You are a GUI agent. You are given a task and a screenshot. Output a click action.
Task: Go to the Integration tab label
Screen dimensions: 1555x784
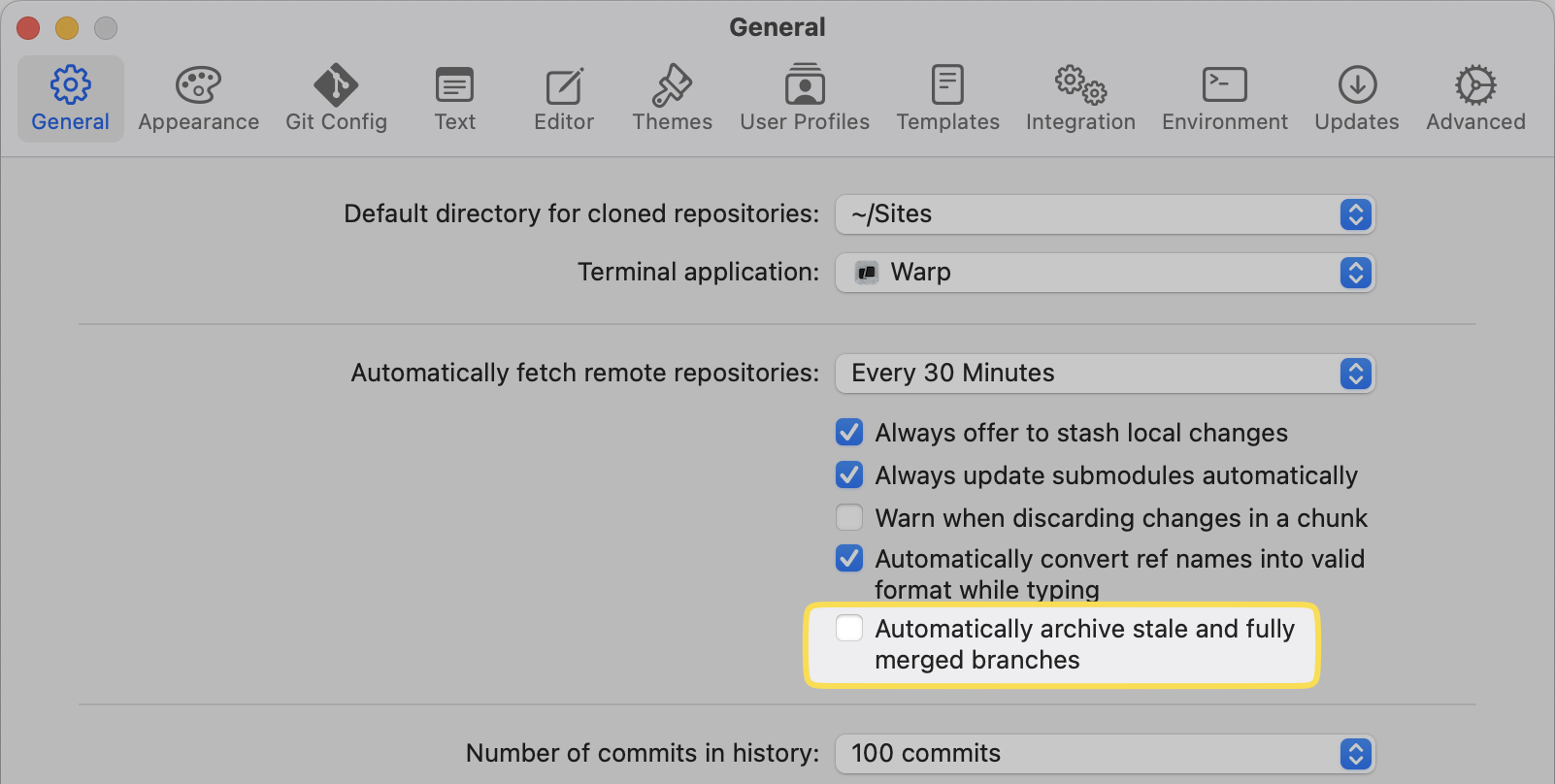[1080, 122]
